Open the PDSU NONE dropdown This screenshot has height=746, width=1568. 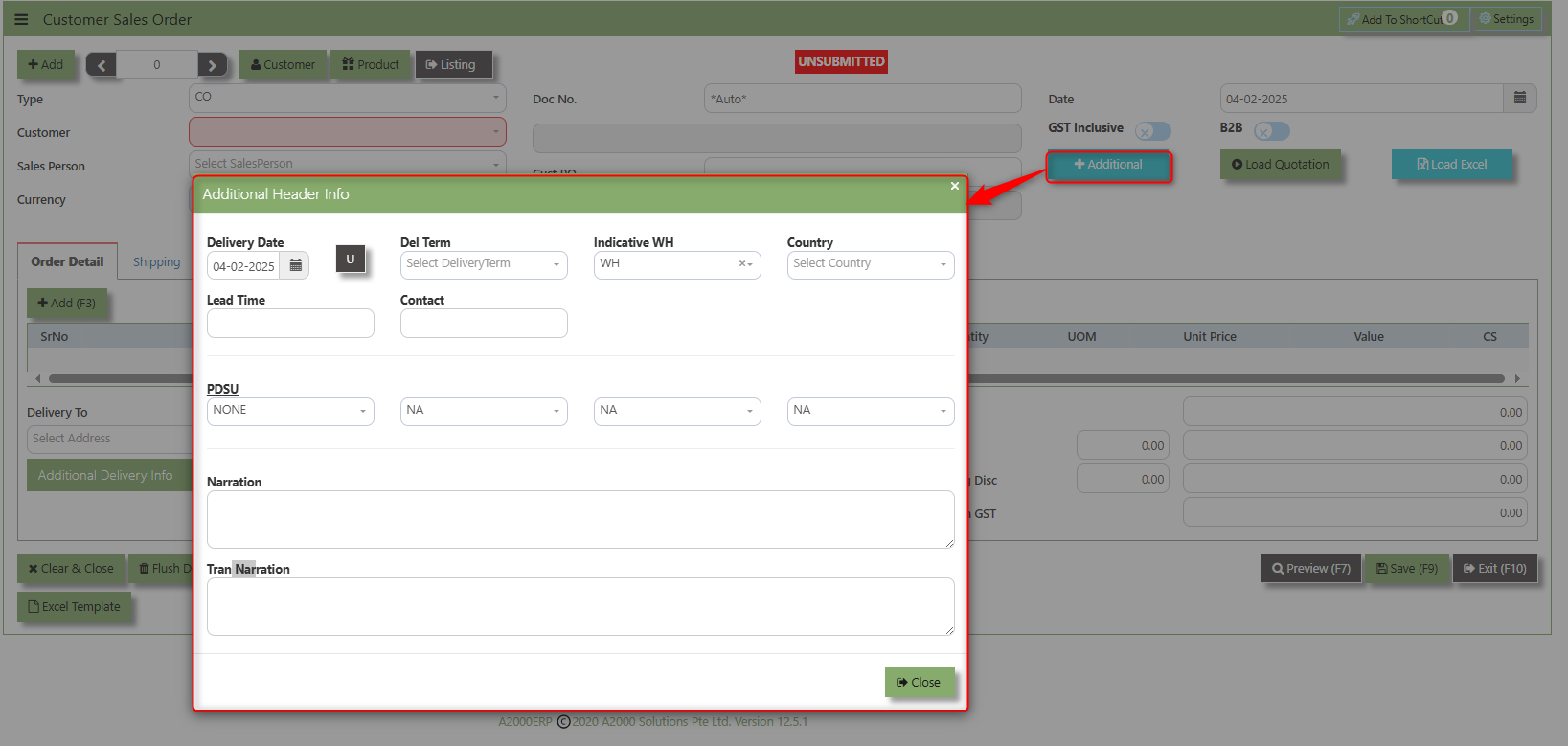[290, 411]
